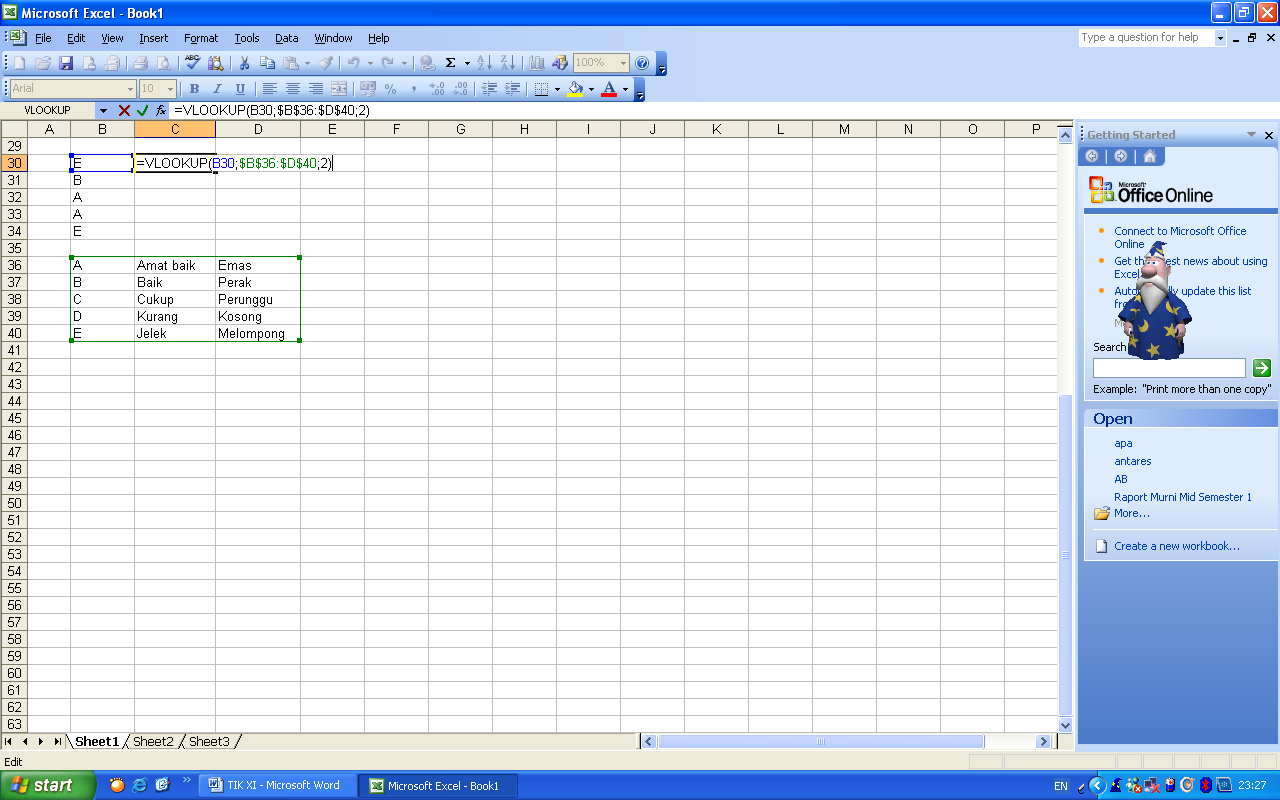Switch to the Sheet3 tab
The image size is (1280, 800).
click(209, 741)
